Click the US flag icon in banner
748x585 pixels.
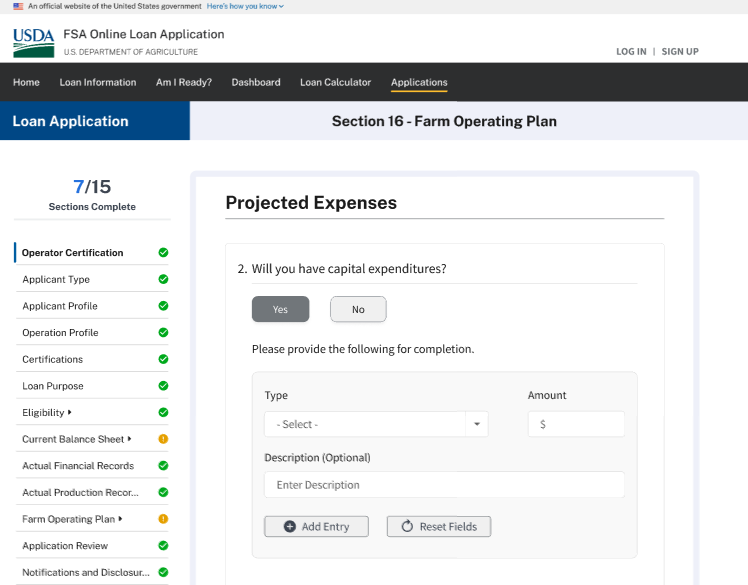pyautogui.click(x=18, y=6)
